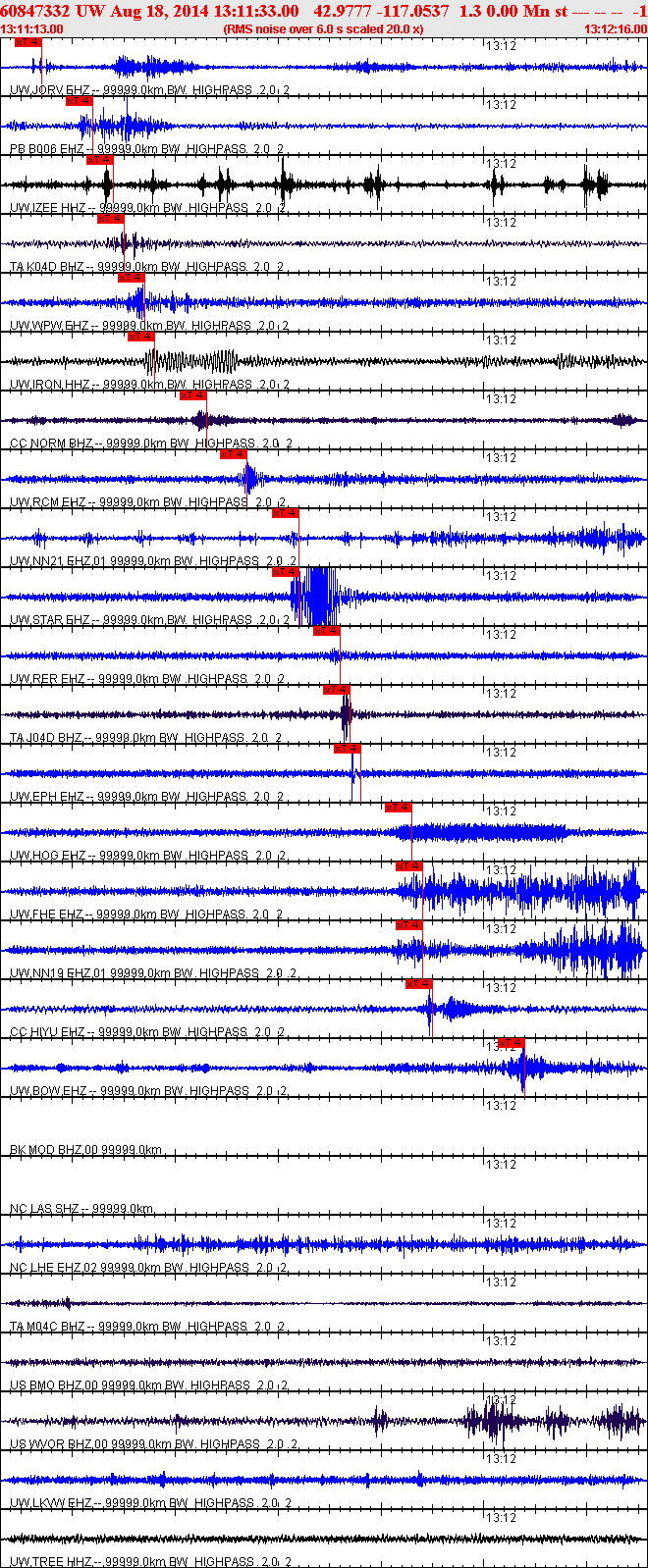Click the red pick flag on UW.IZEE trace
Screen dimensions: 648x1568
[100, 160]
